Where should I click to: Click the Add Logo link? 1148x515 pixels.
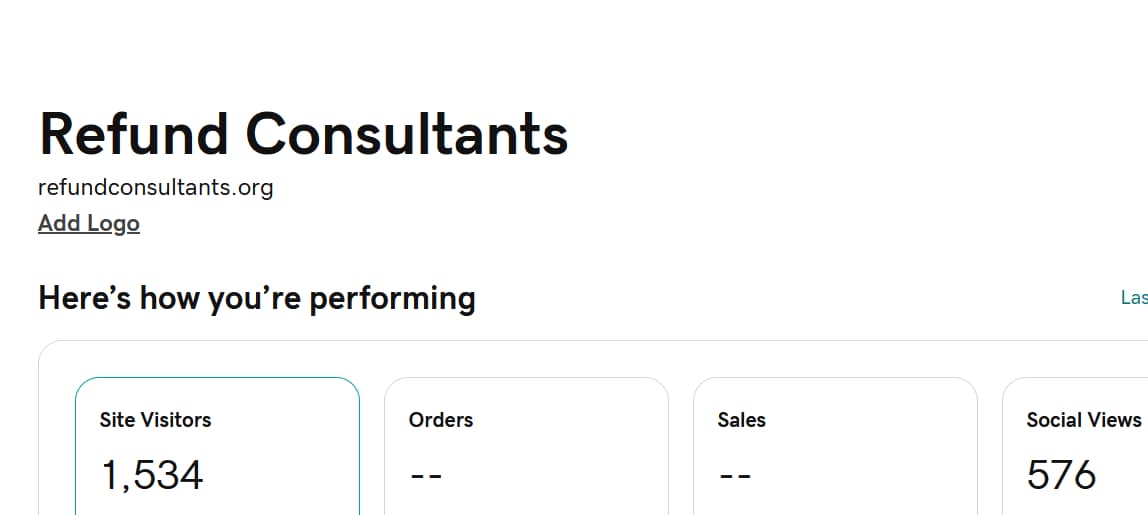coord(89,223)
